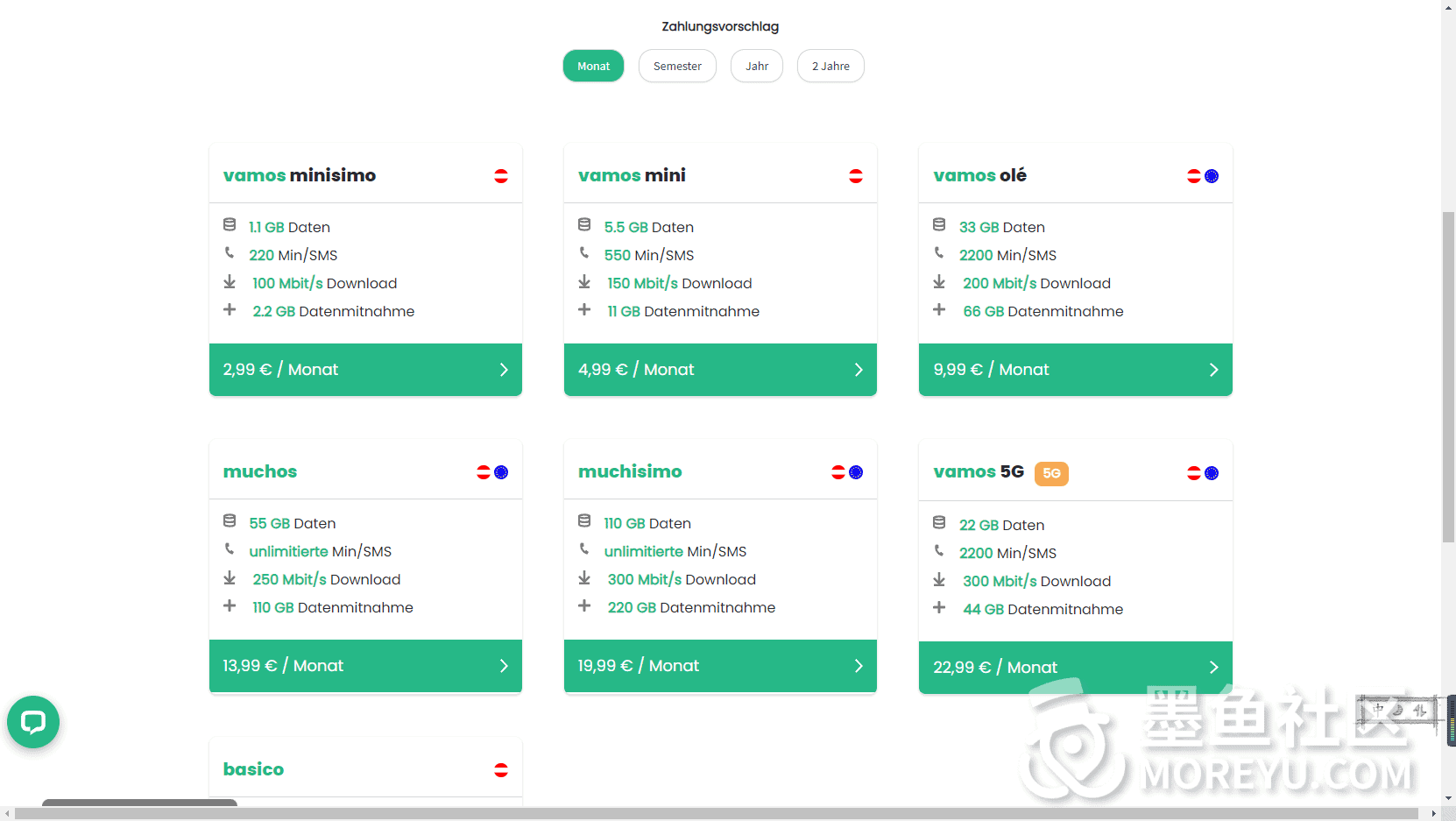The height and width of the screenshot is (821, 1456).
Task: Click the Austria flag on basico card
Action: [x=501, y=770]
